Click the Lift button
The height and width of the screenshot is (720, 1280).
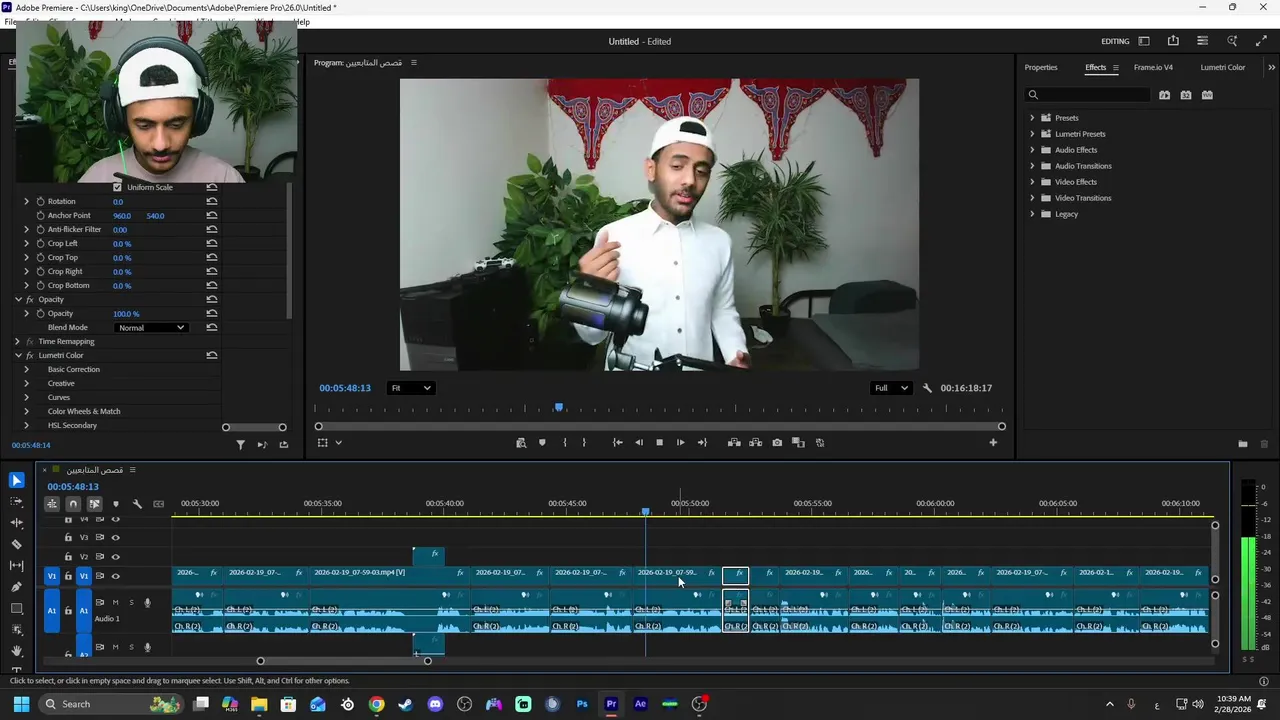tap(734, 443)
